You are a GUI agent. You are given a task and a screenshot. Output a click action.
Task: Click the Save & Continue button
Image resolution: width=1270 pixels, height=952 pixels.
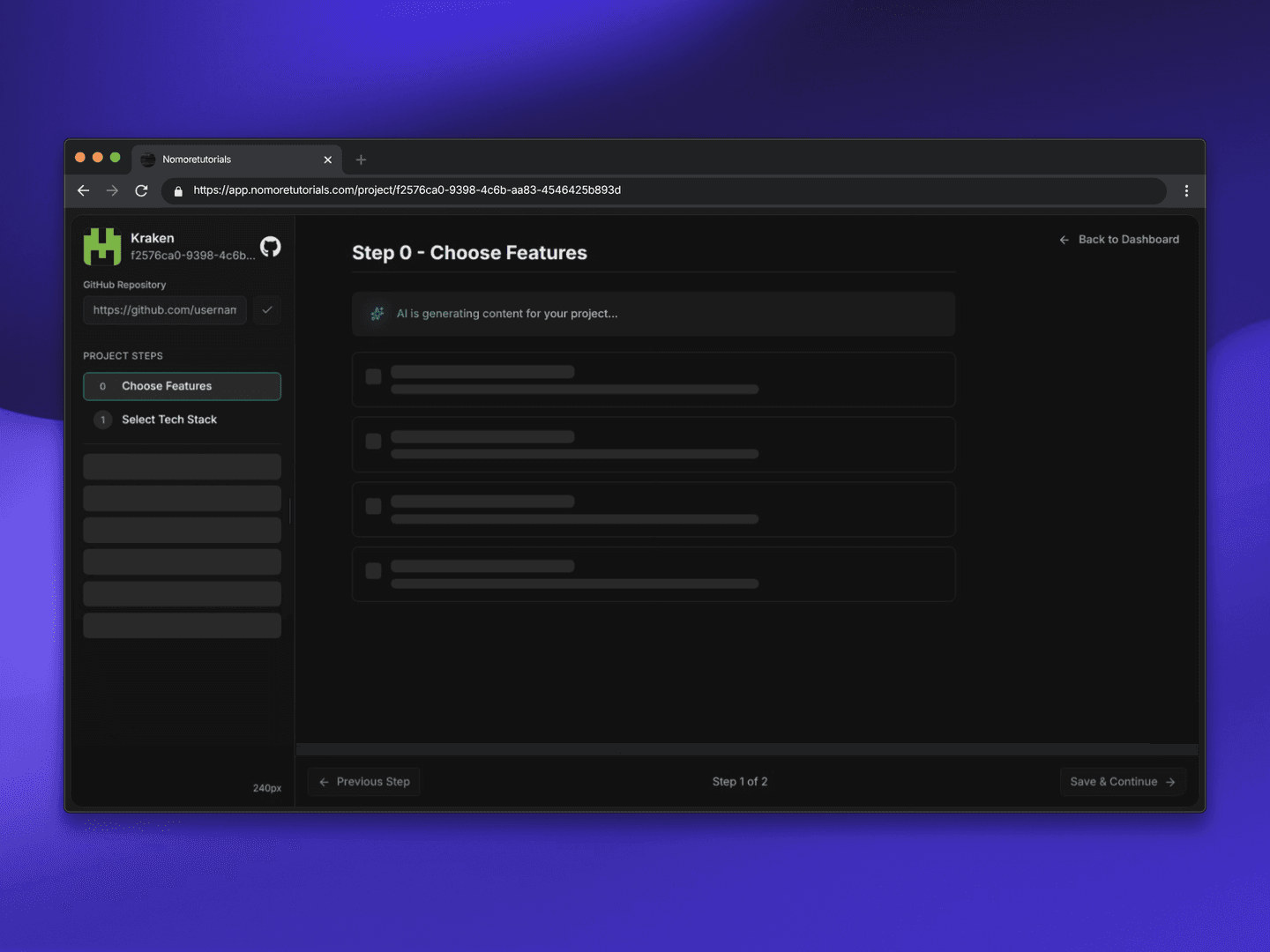[1122, 782]
